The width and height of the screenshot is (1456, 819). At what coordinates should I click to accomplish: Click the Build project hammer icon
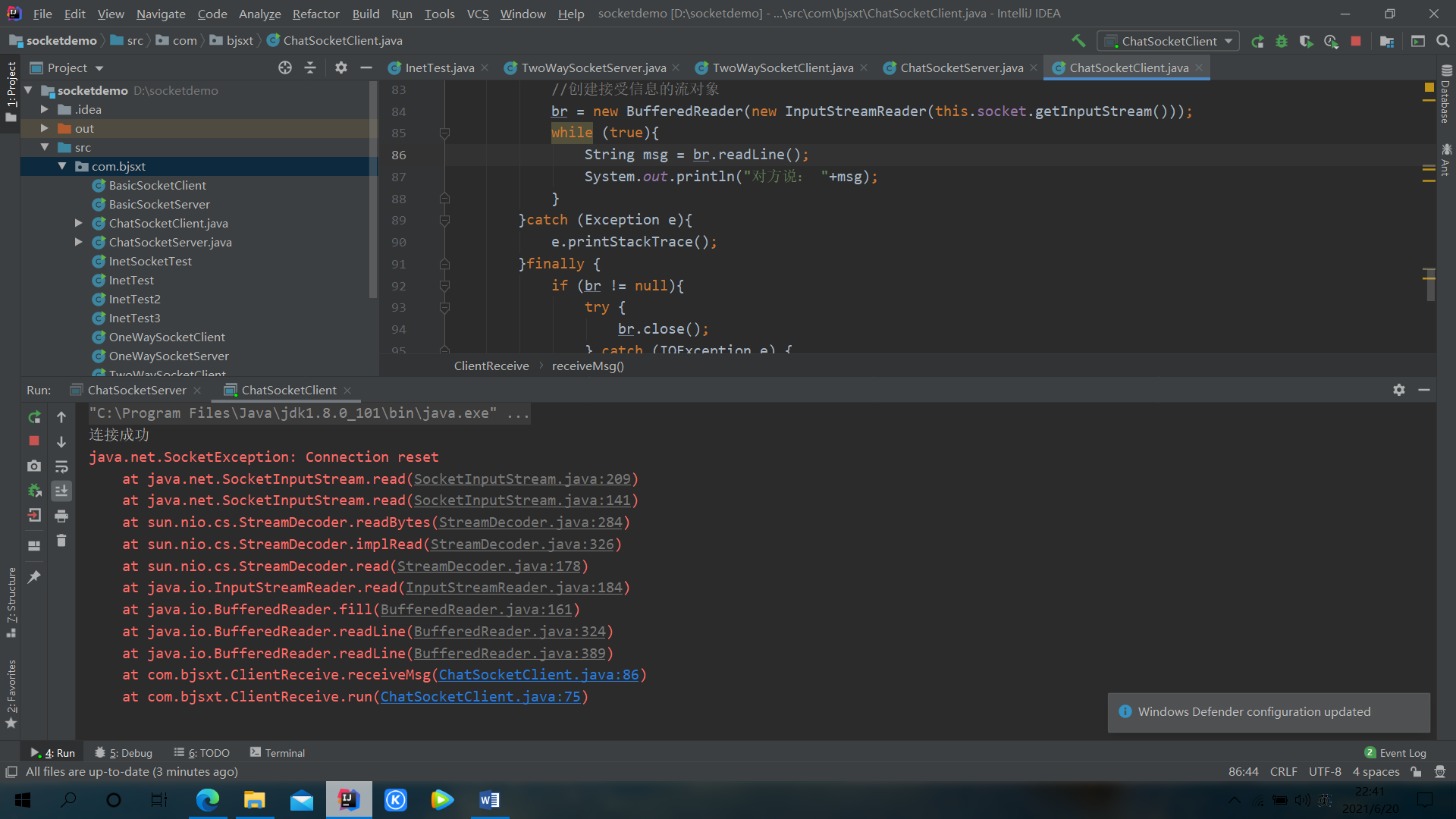(x=1078, y=41)
